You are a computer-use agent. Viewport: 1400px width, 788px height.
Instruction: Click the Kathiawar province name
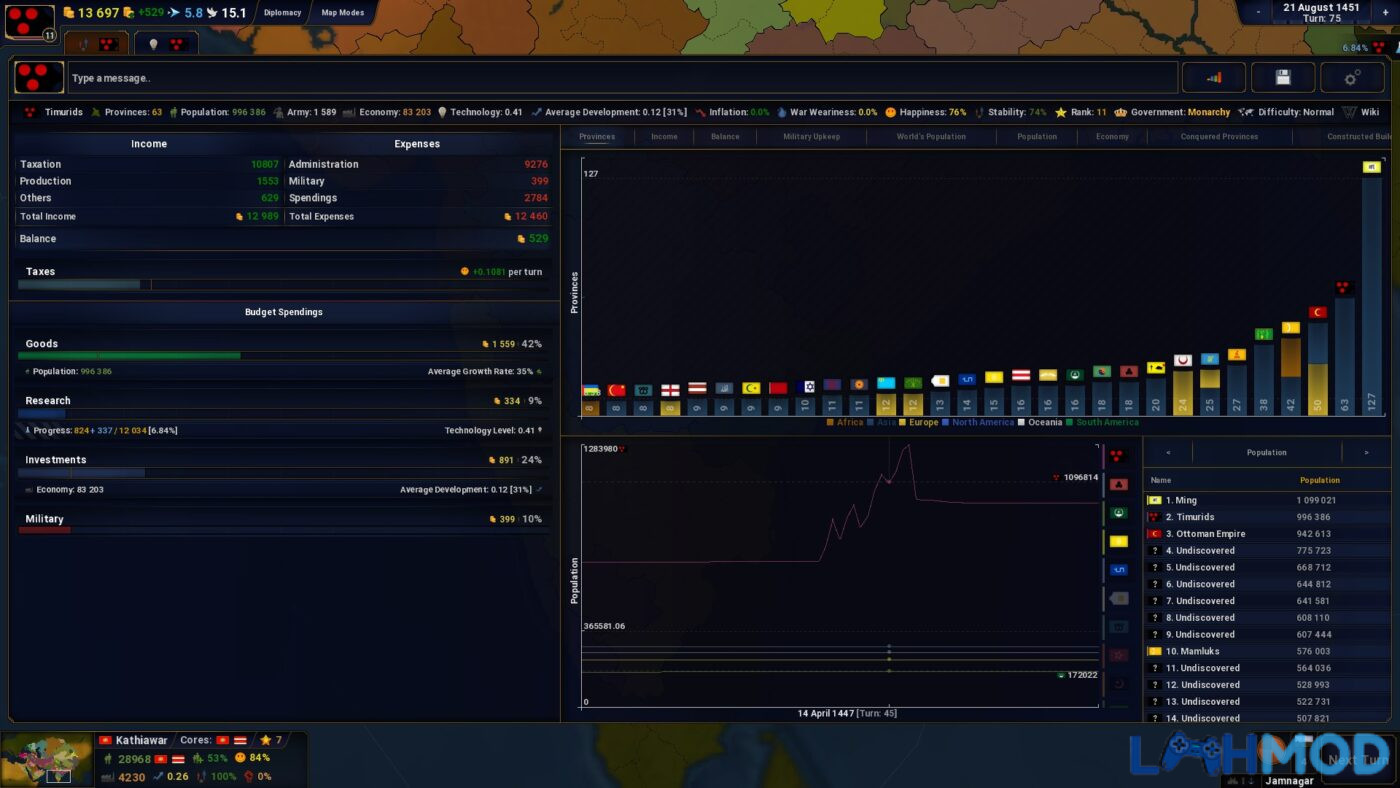pyautogui.click(x=141, y=740)
